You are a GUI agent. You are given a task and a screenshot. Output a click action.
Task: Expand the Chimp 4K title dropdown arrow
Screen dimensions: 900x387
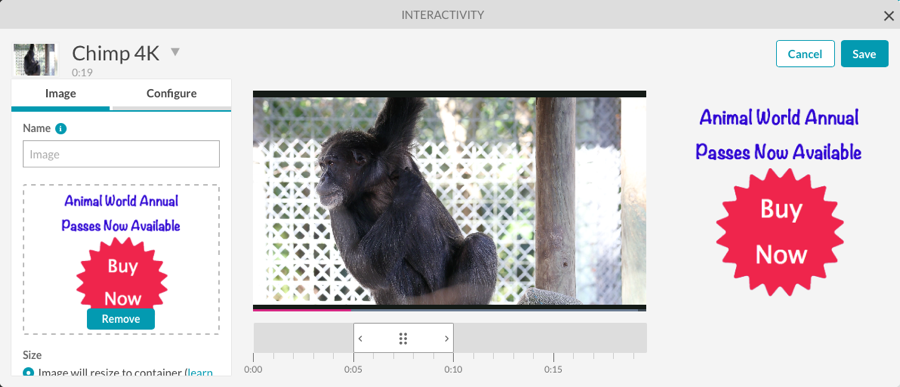[175, 52]
